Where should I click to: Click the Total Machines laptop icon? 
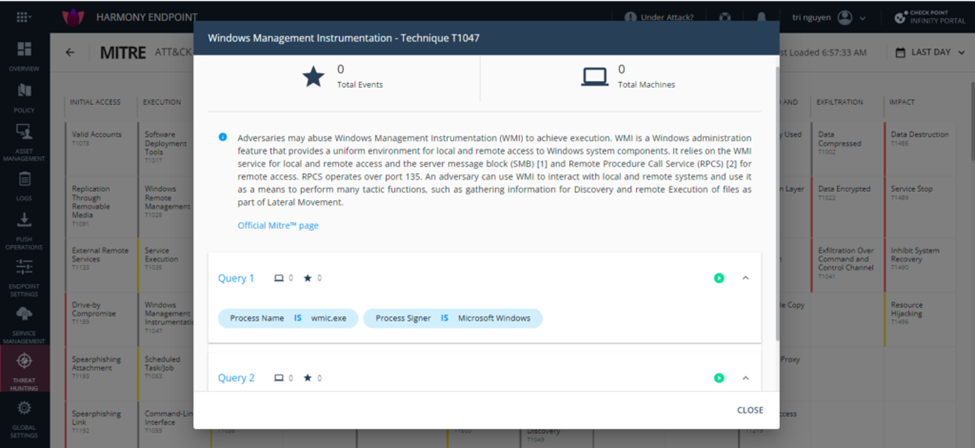[x=594, y=77]
